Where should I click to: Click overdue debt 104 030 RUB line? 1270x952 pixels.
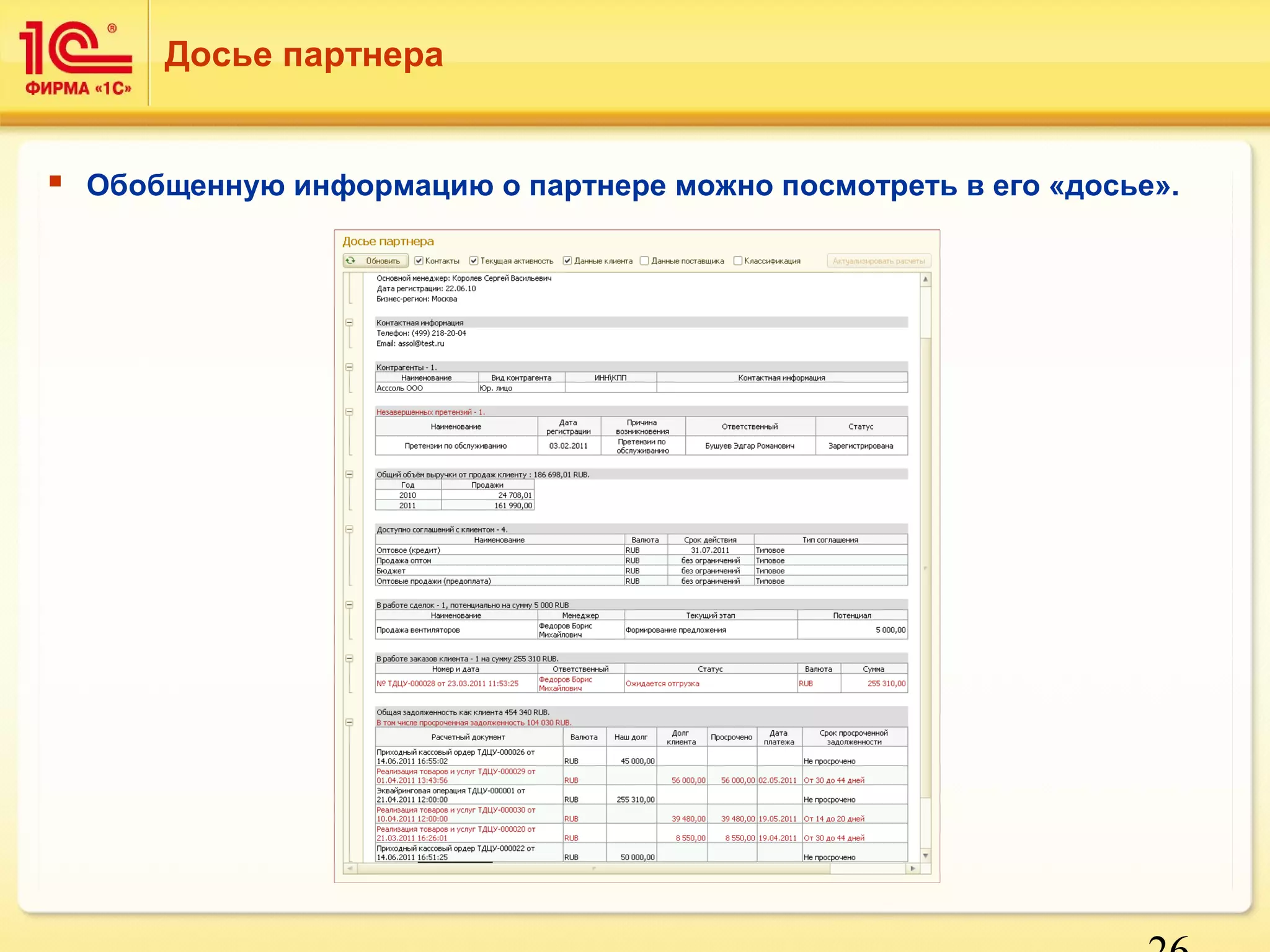pyautogui.click(x=474, y=723)
